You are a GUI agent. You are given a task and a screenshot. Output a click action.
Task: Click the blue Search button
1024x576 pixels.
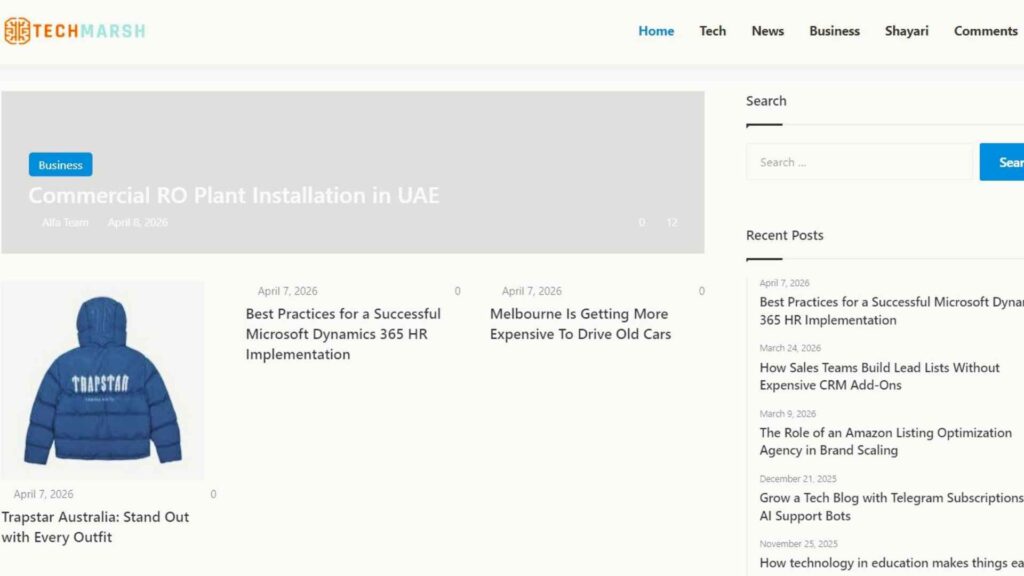click(1002, 162)
